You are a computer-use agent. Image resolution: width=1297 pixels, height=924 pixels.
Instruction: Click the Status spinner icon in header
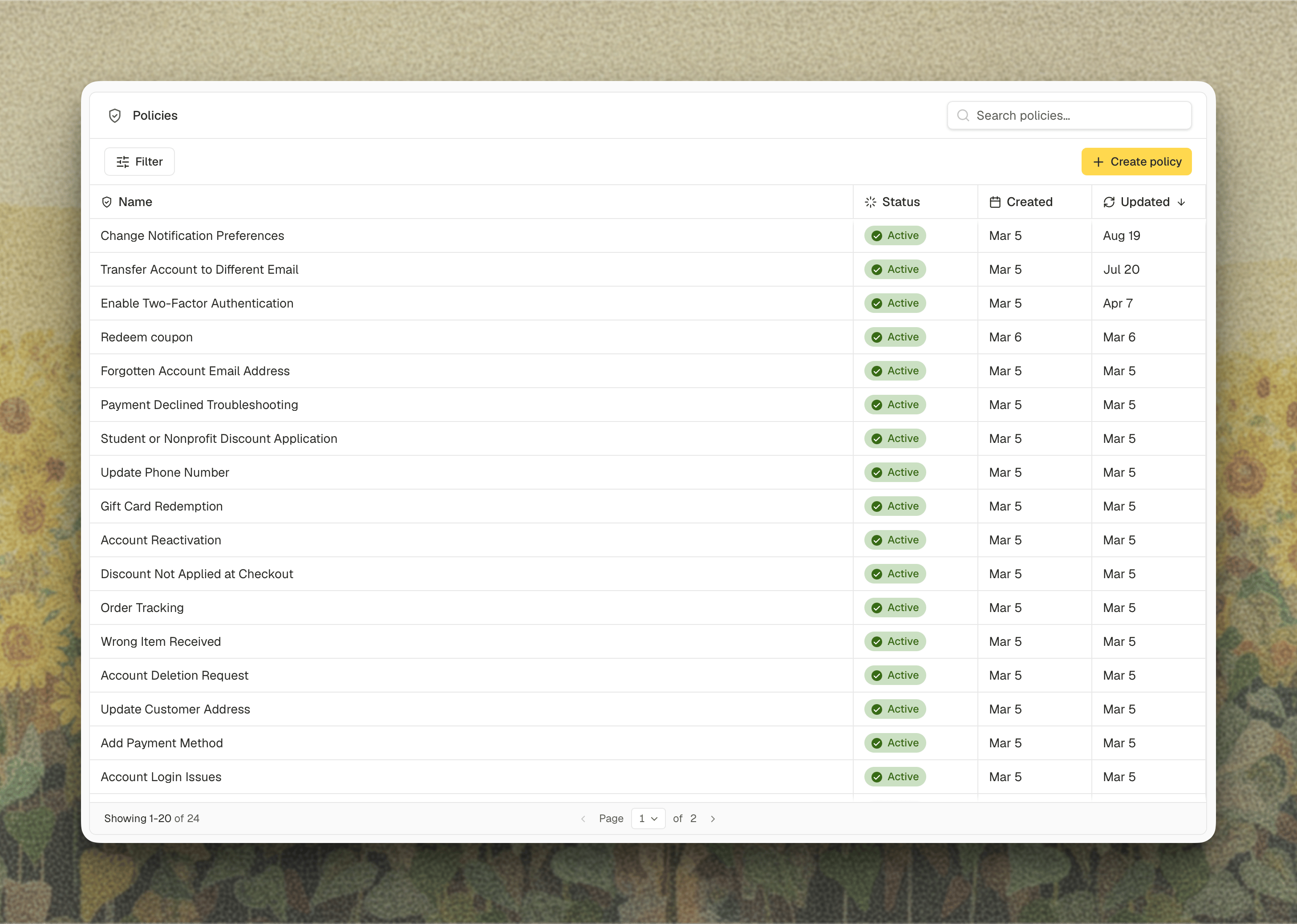(x=870, y=202)
